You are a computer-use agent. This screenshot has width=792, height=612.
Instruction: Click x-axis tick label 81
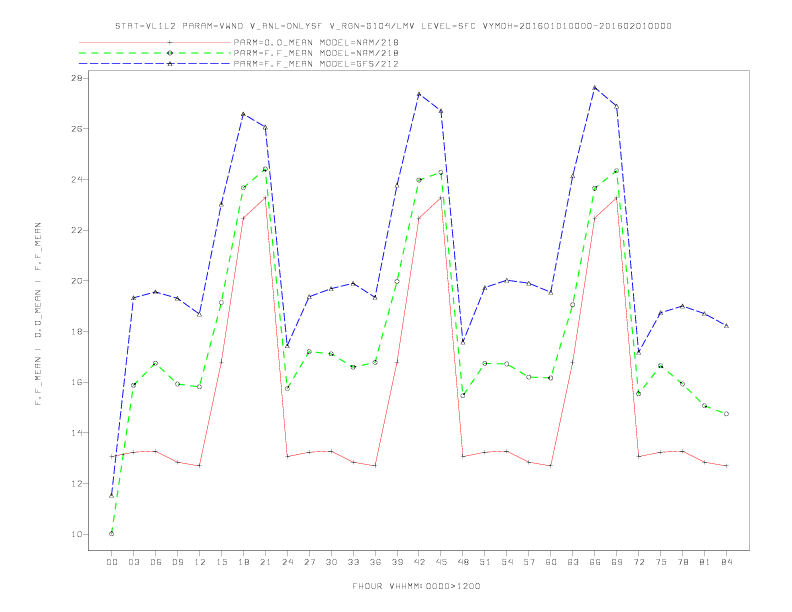point(705,562)
